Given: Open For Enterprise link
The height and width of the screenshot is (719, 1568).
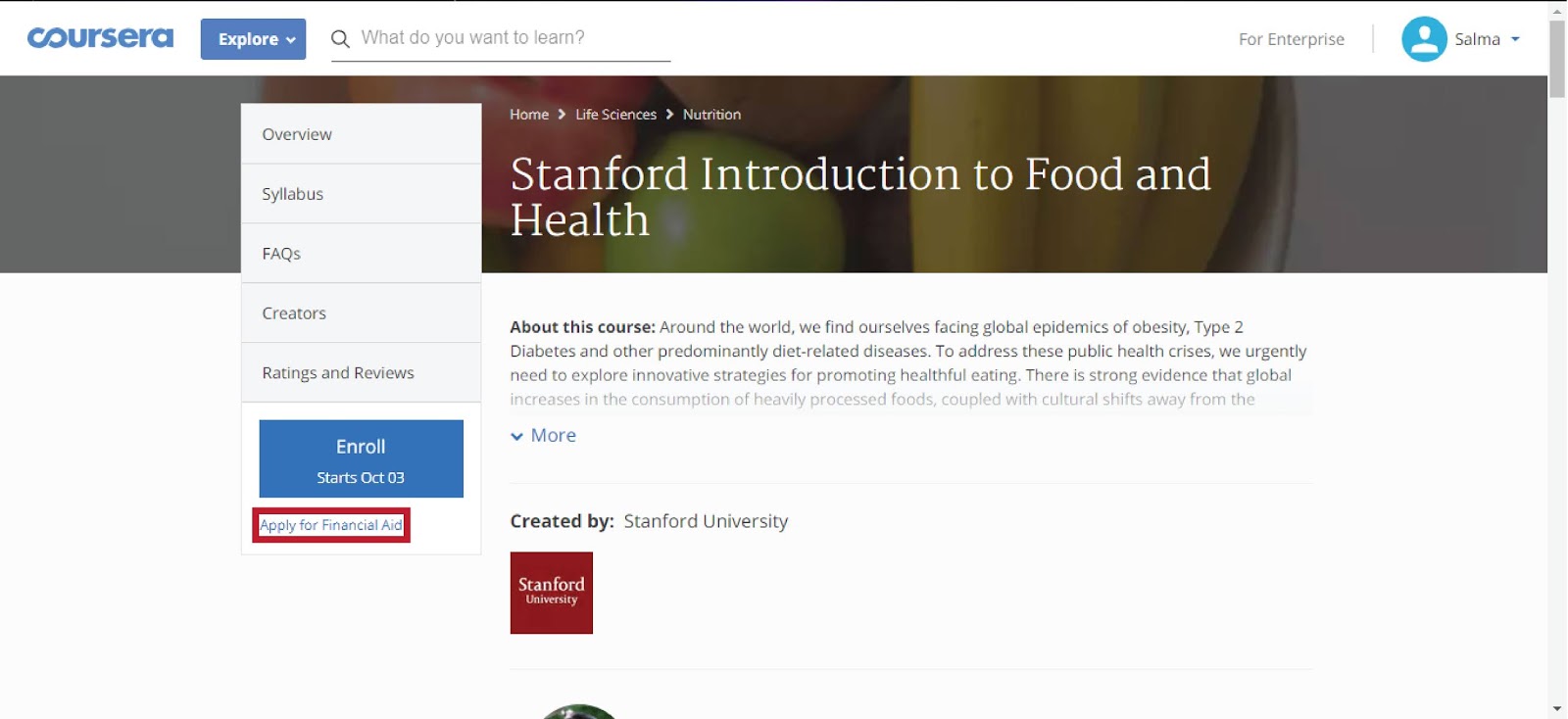Looking at the screenshot, I should tap(1291, 39).
